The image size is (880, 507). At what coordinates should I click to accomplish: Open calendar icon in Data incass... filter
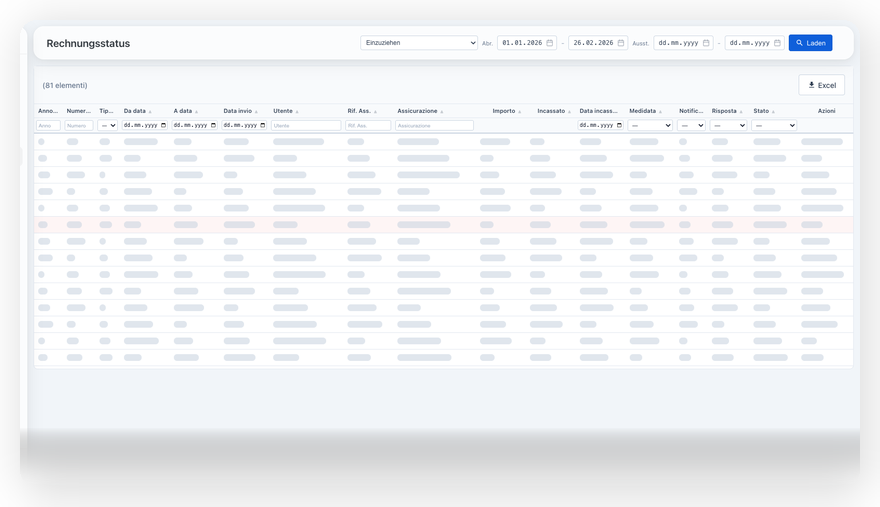coord(620,125)
